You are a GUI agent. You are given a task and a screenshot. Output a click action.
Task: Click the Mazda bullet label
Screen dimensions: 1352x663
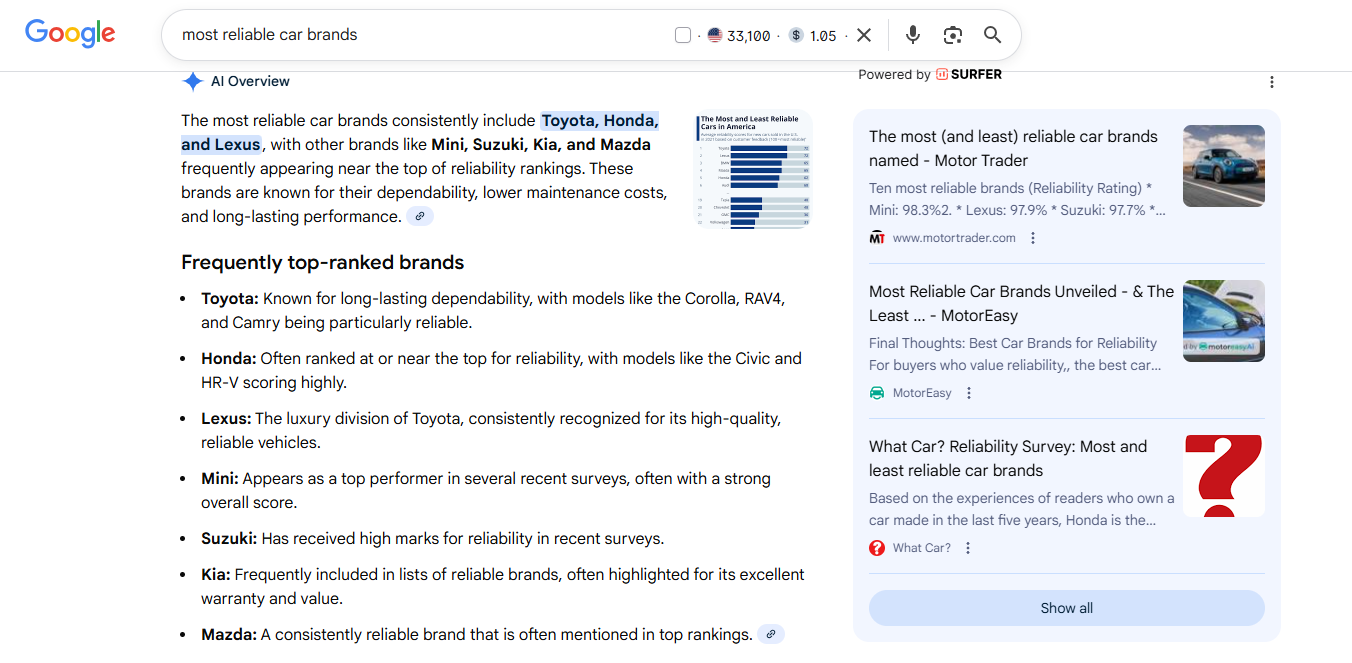coord(229,634)
